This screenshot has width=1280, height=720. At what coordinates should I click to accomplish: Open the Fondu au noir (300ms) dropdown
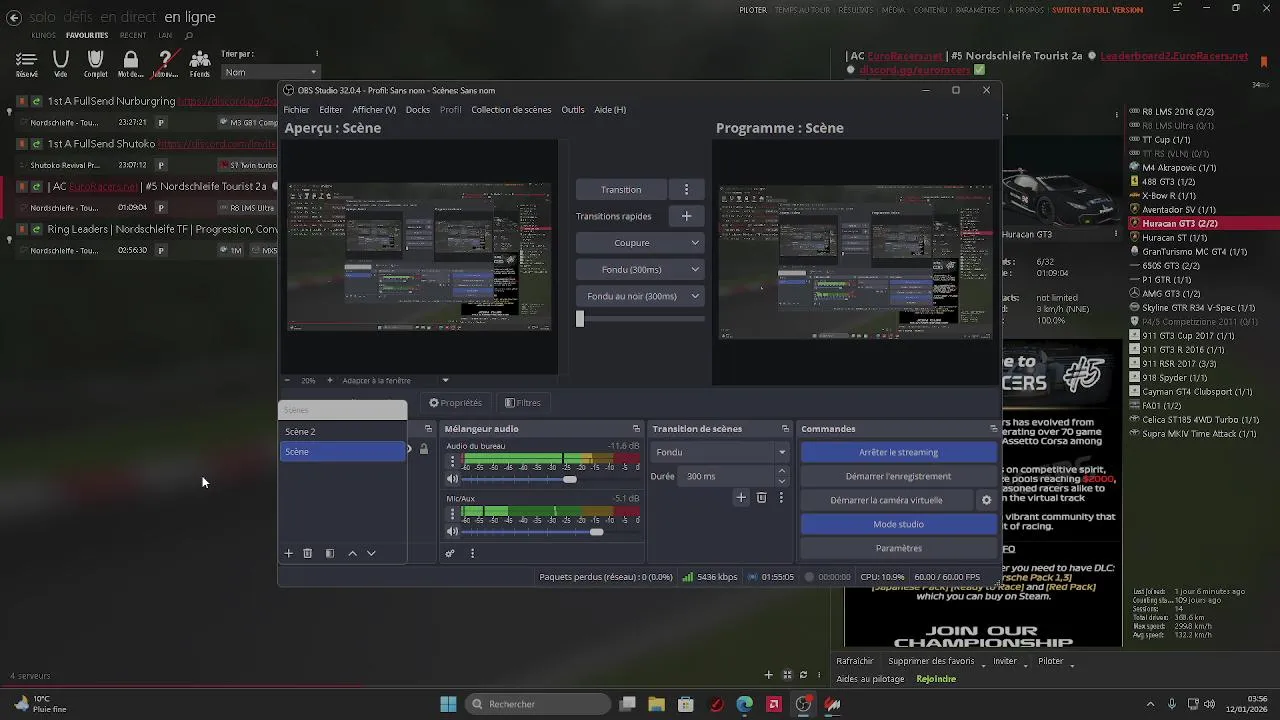pos(695,296)
